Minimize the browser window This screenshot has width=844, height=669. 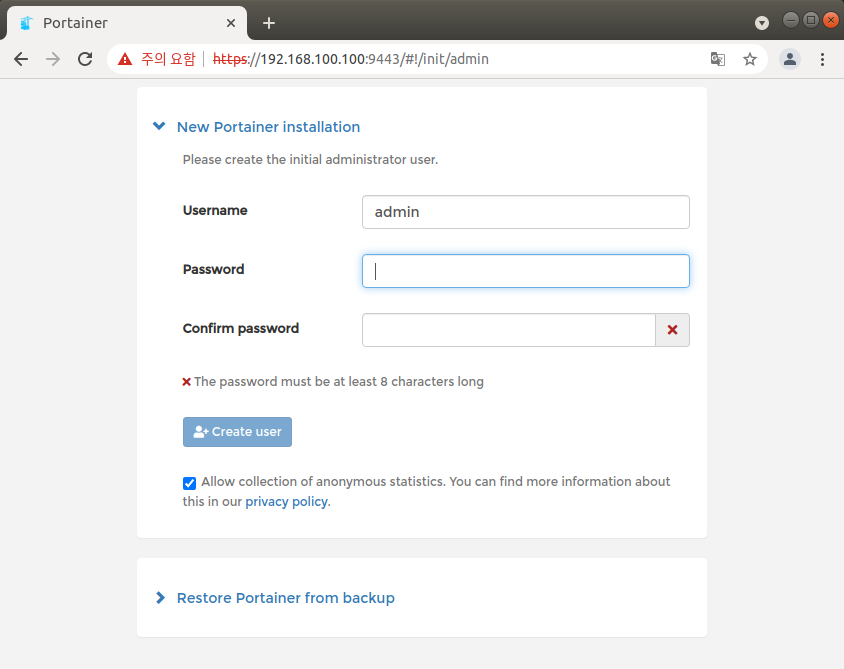791,20
